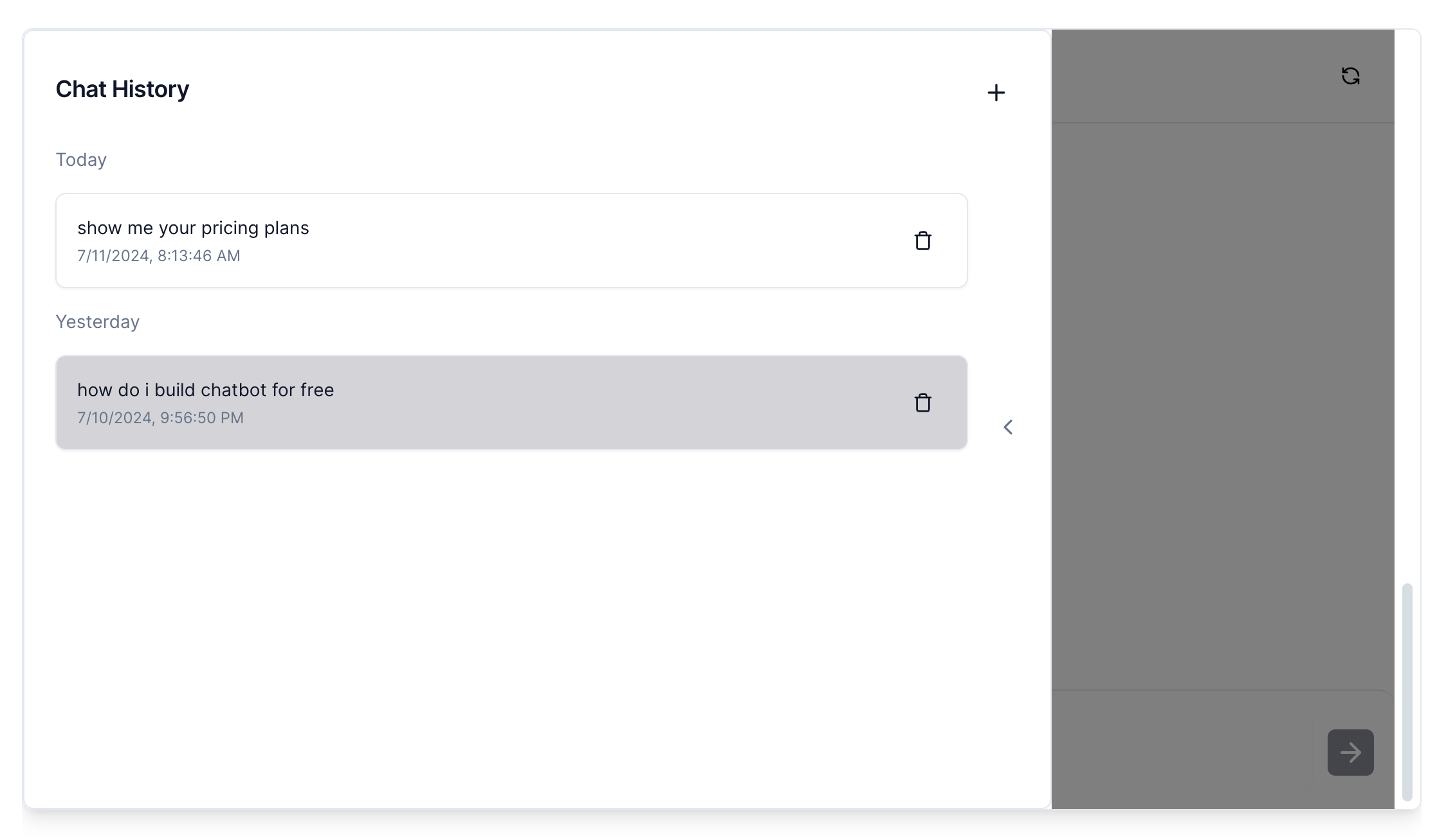Collapse chat history panel using left chevron
Viewport: 1446px width, 840px height.
(1008, 427)
